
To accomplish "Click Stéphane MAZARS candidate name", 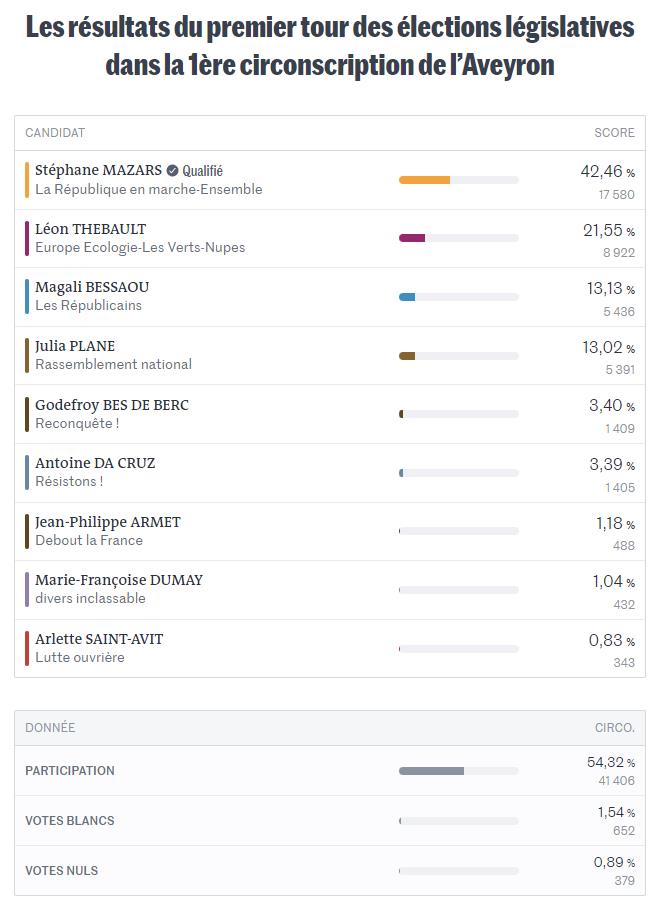I will point(98,170).
